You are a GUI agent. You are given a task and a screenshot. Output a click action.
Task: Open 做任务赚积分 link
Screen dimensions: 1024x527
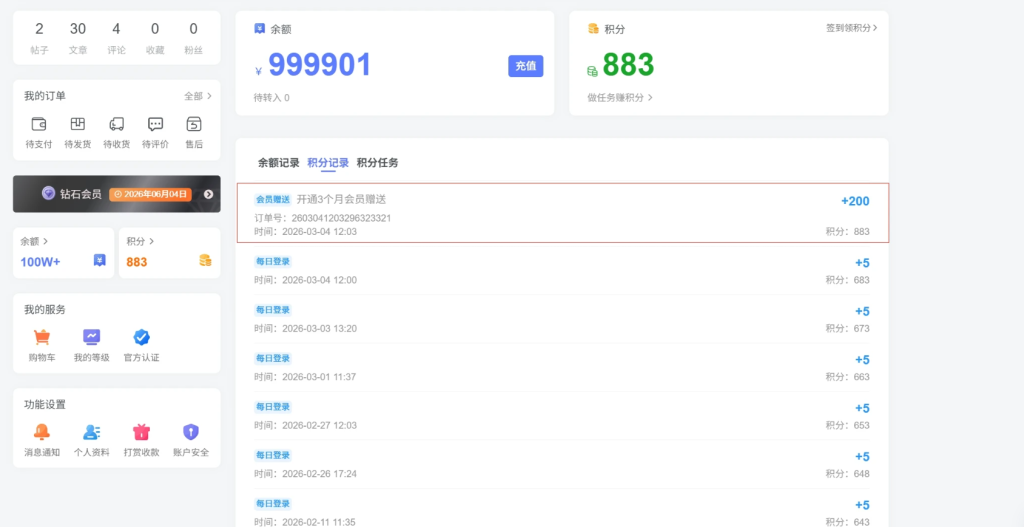coord(620,97)
